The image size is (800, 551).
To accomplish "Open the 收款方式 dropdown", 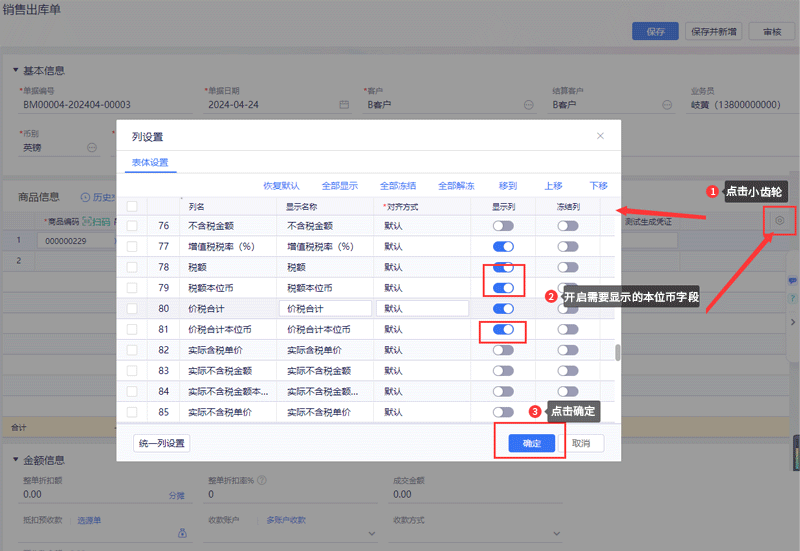I will pos(557,534).
